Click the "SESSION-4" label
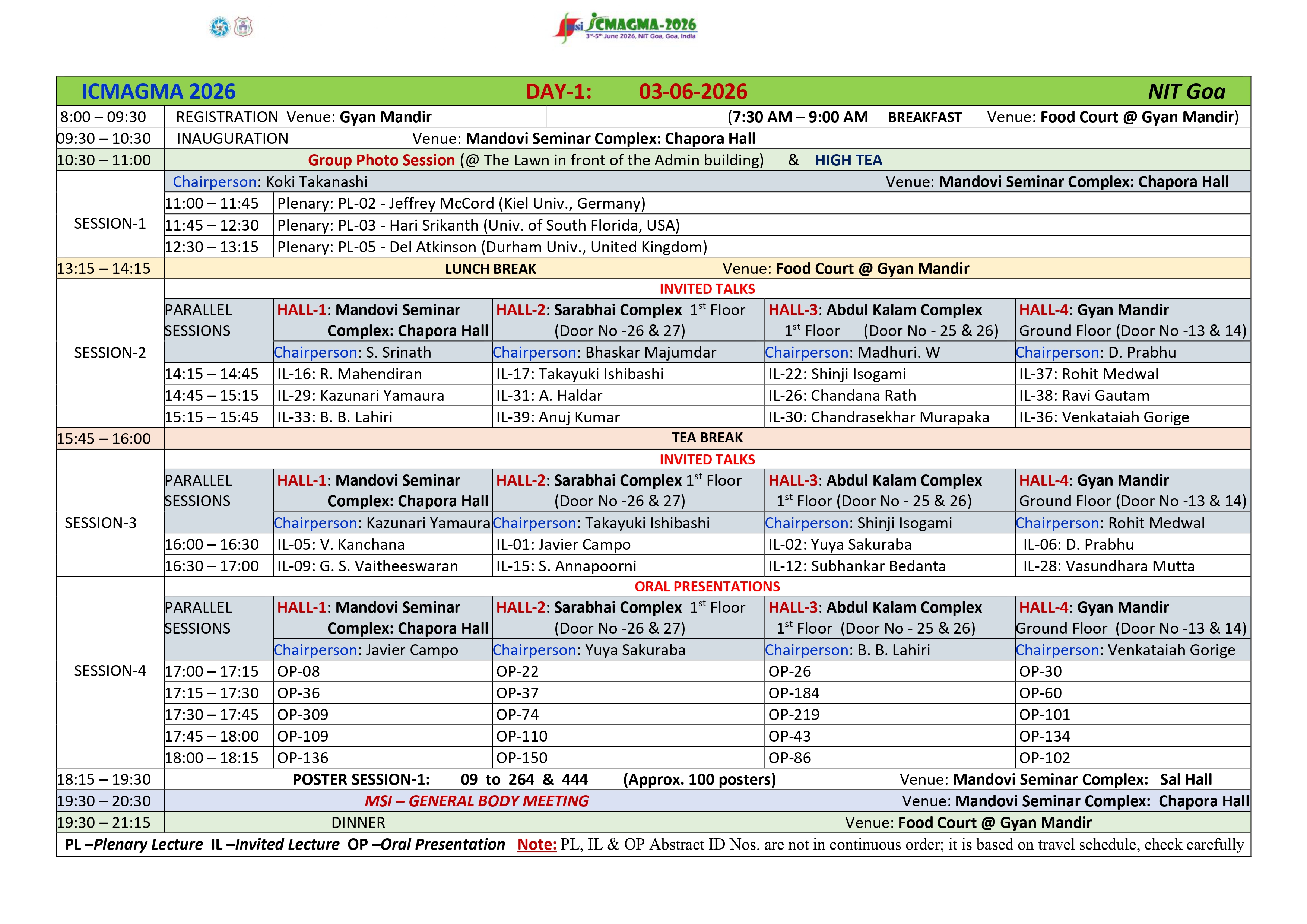 point(110,671)
